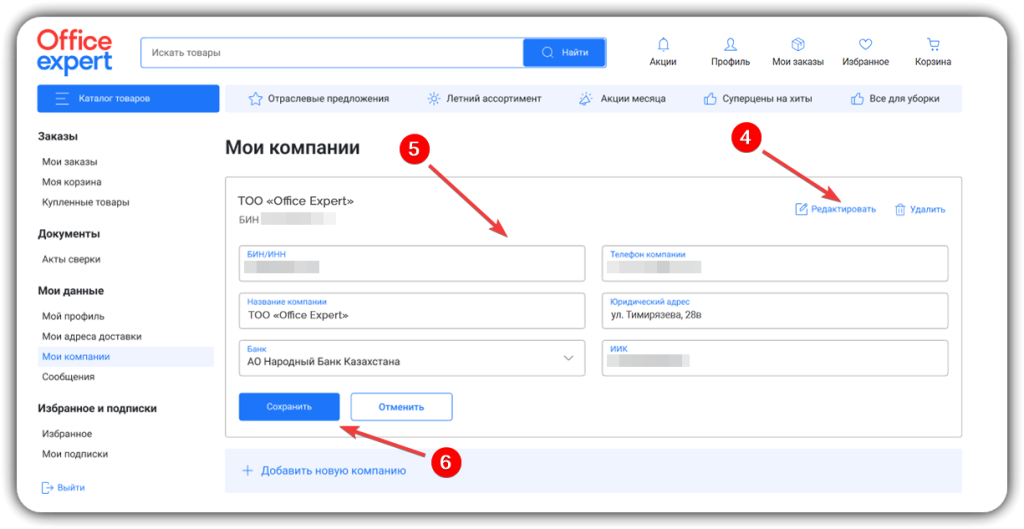Open the Каталог товаров menu
Image resolution: width=1024 pixels, height=529 pixels.
tap(128, 99)
